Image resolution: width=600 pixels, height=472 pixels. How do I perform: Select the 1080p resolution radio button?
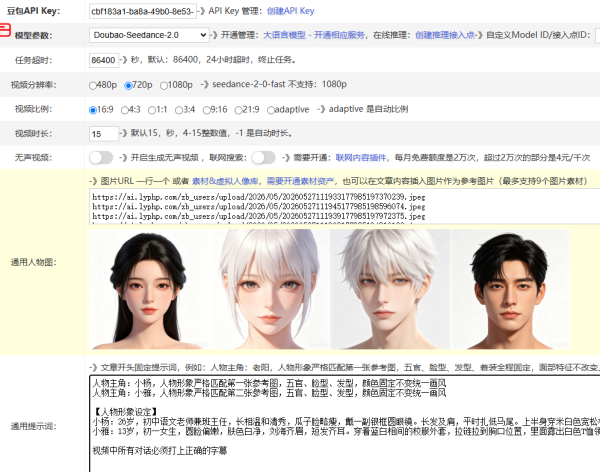[x=164, y=86]
